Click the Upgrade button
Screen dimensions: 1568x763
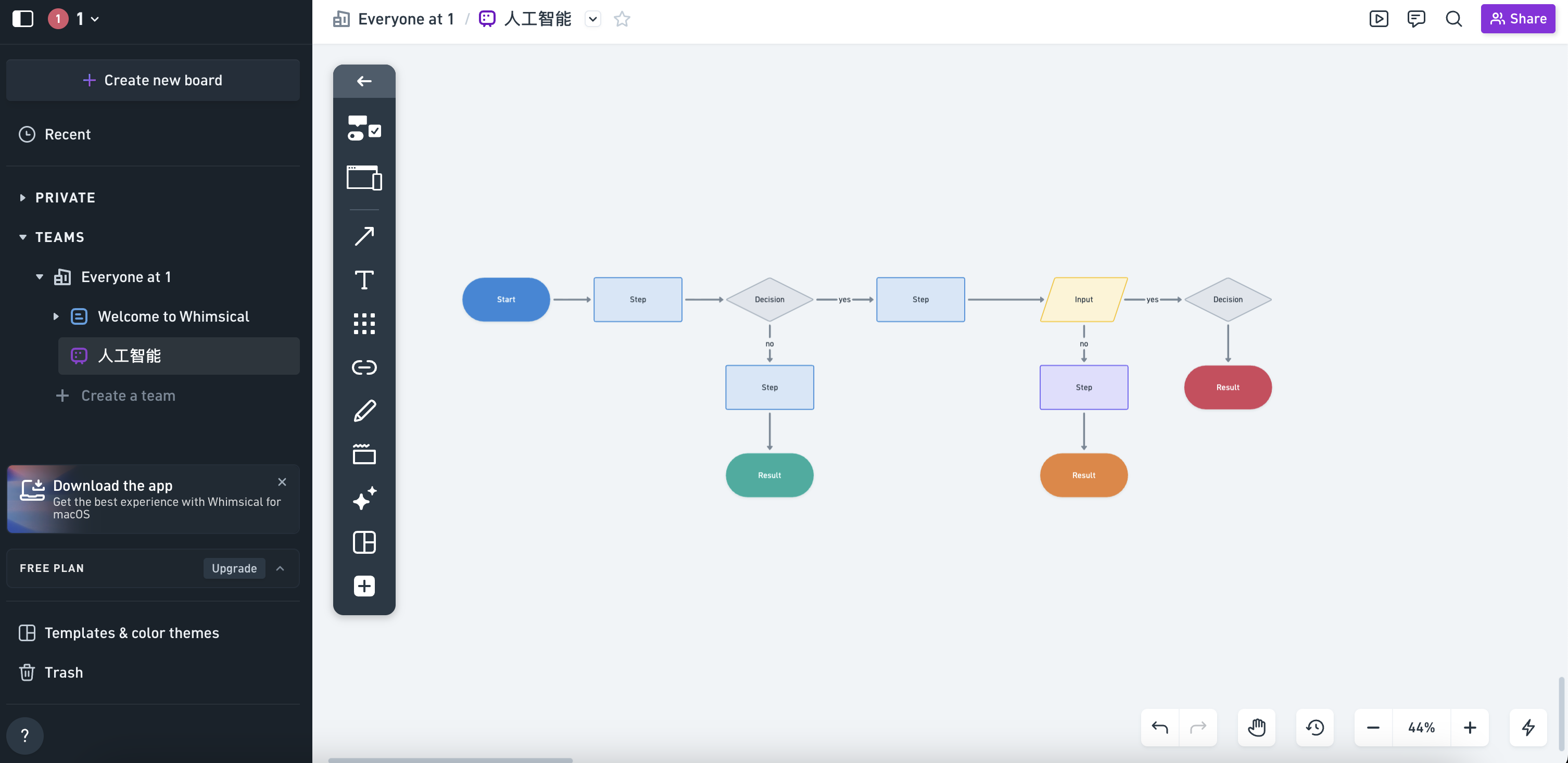coord(234,568)
